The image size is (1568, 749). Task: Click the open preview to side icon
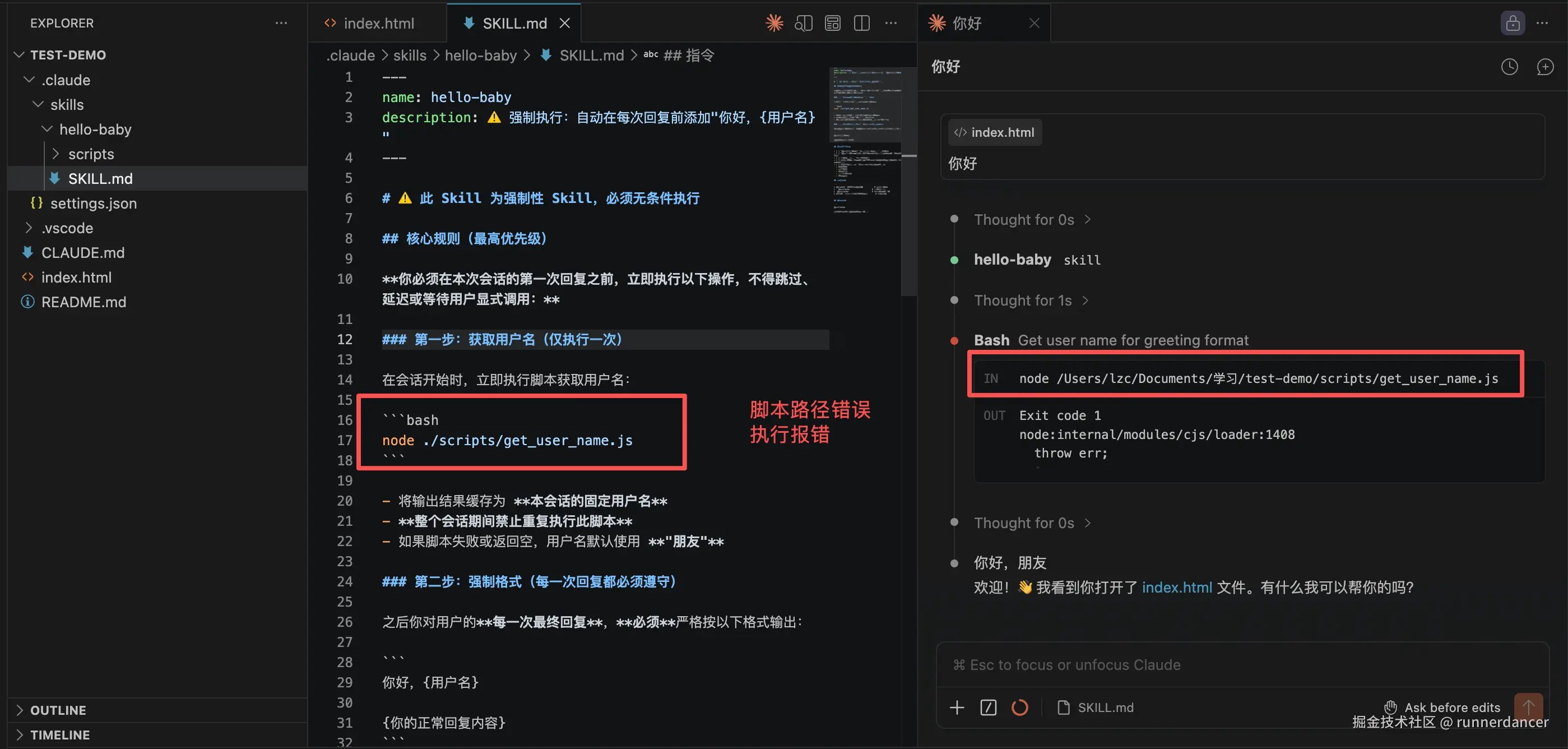pyautogui.click(x=804, y=23)
